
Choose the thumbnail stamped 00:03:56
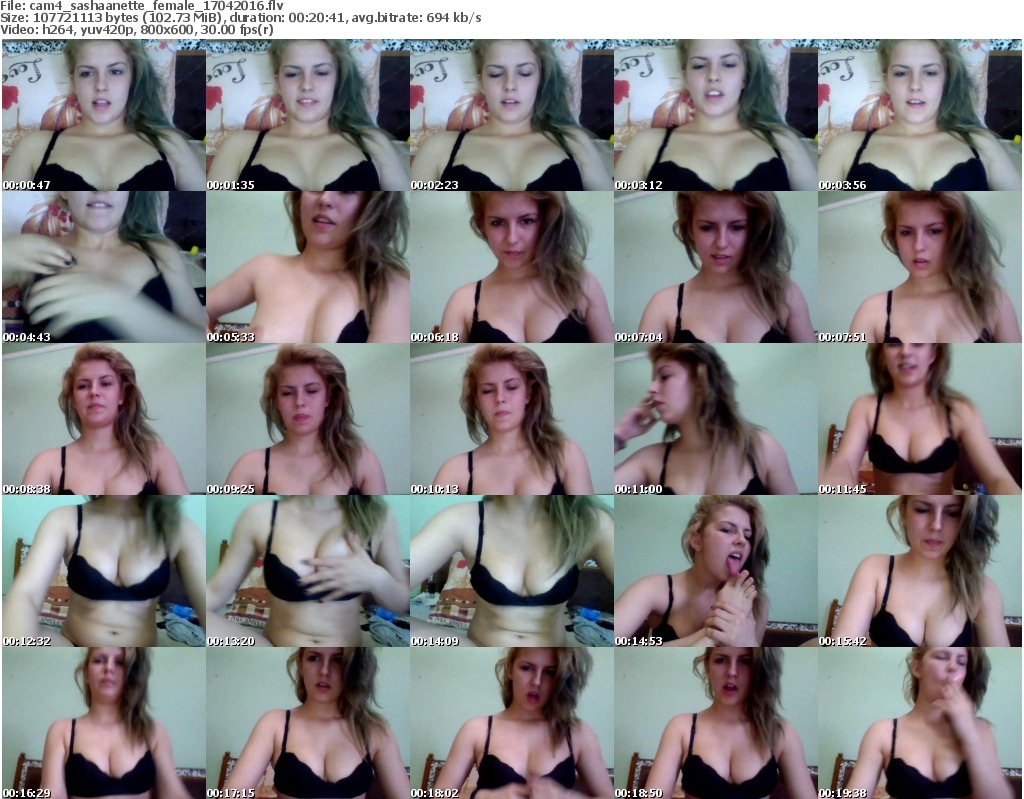pos(920,115)
